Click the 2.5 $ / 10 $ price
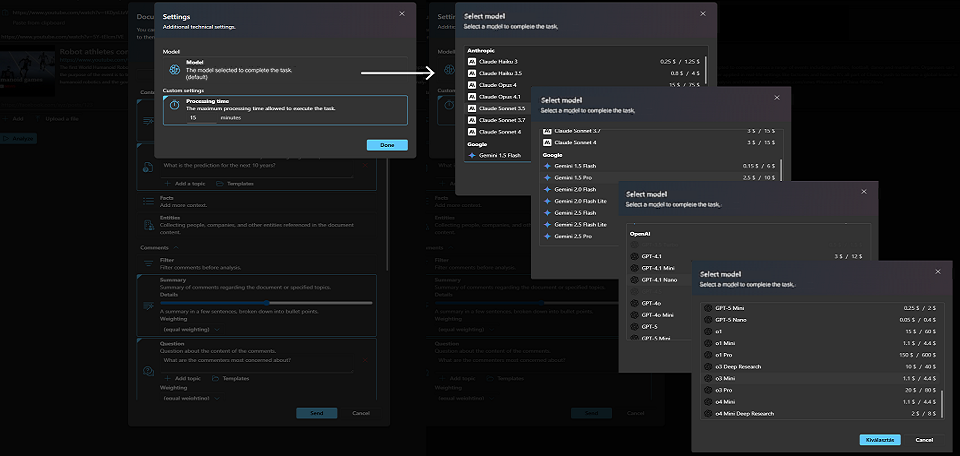Viewport: 960px width, 456px height. tap(761, 178)
